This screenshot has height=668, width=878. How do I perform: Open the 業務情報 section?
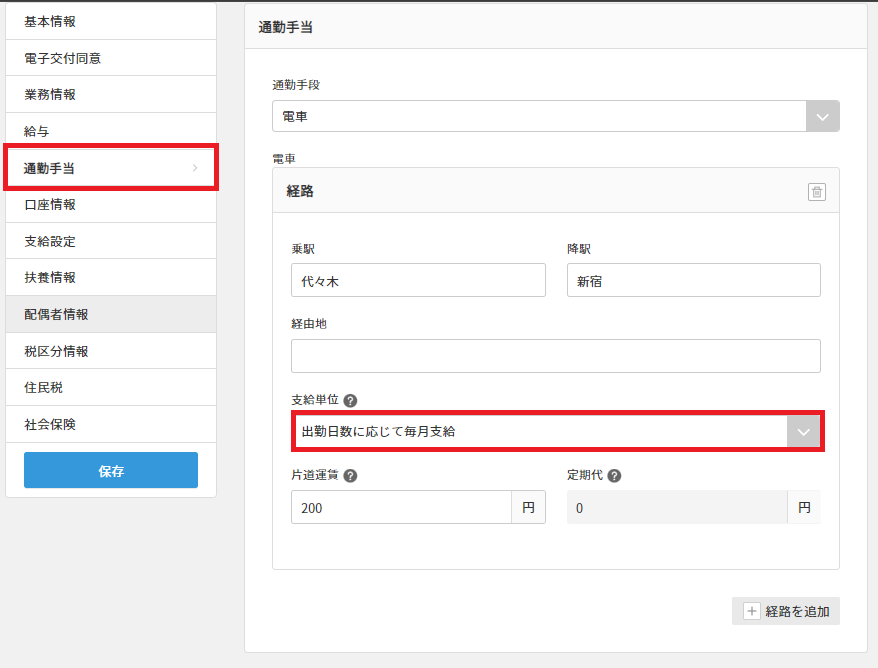click(111, 95)
